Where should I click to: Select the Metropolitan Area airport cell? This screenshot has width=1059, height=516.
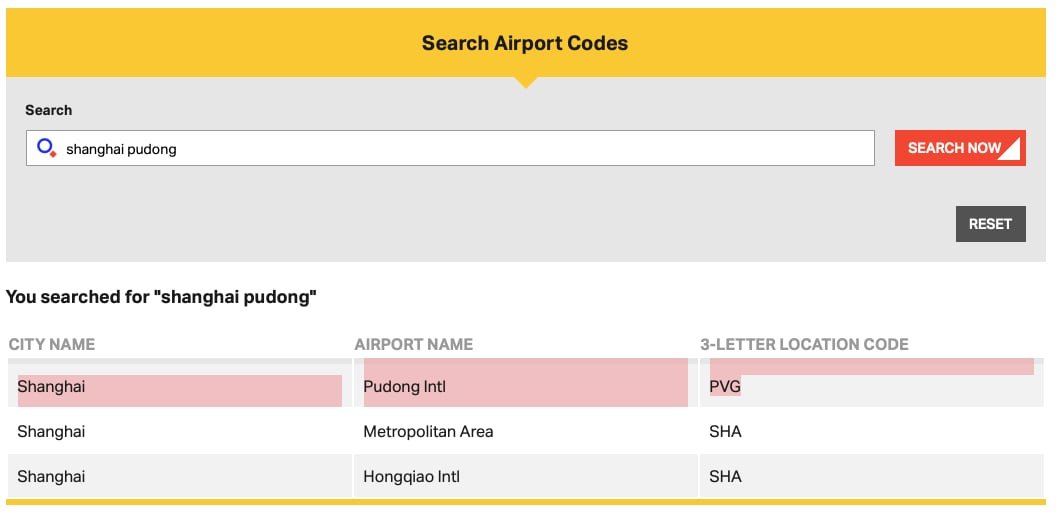point(428,431)
